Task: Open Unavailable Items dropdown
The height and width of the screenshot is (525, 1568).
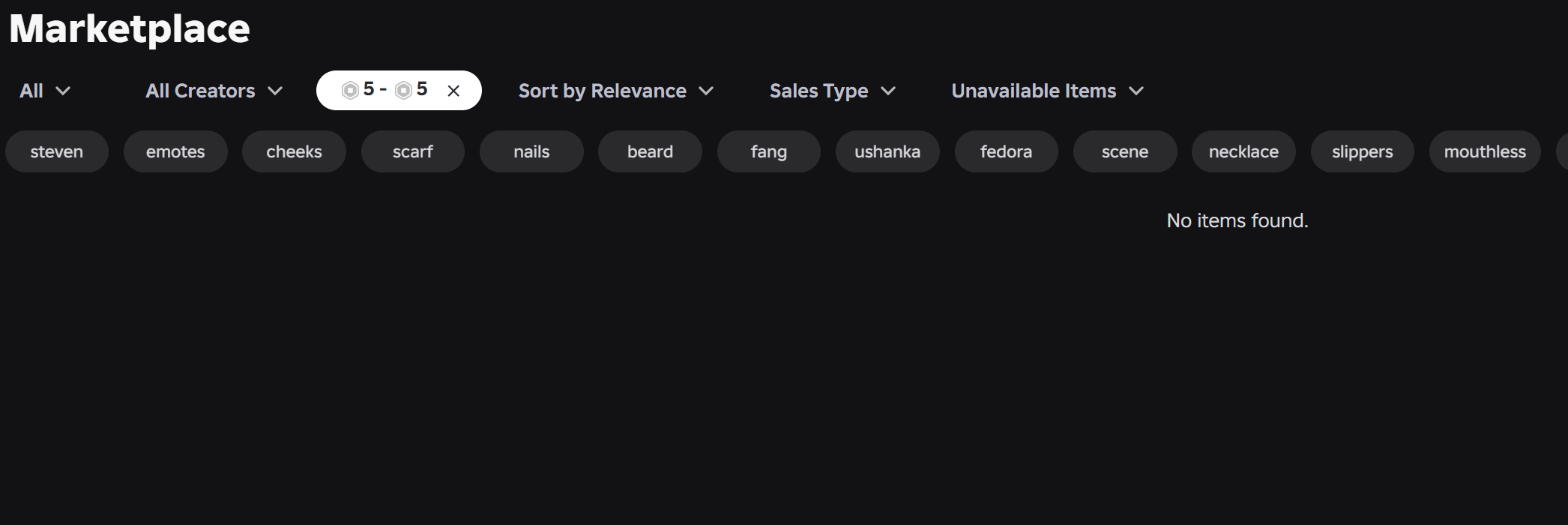Action: (x=1048, y=91)
